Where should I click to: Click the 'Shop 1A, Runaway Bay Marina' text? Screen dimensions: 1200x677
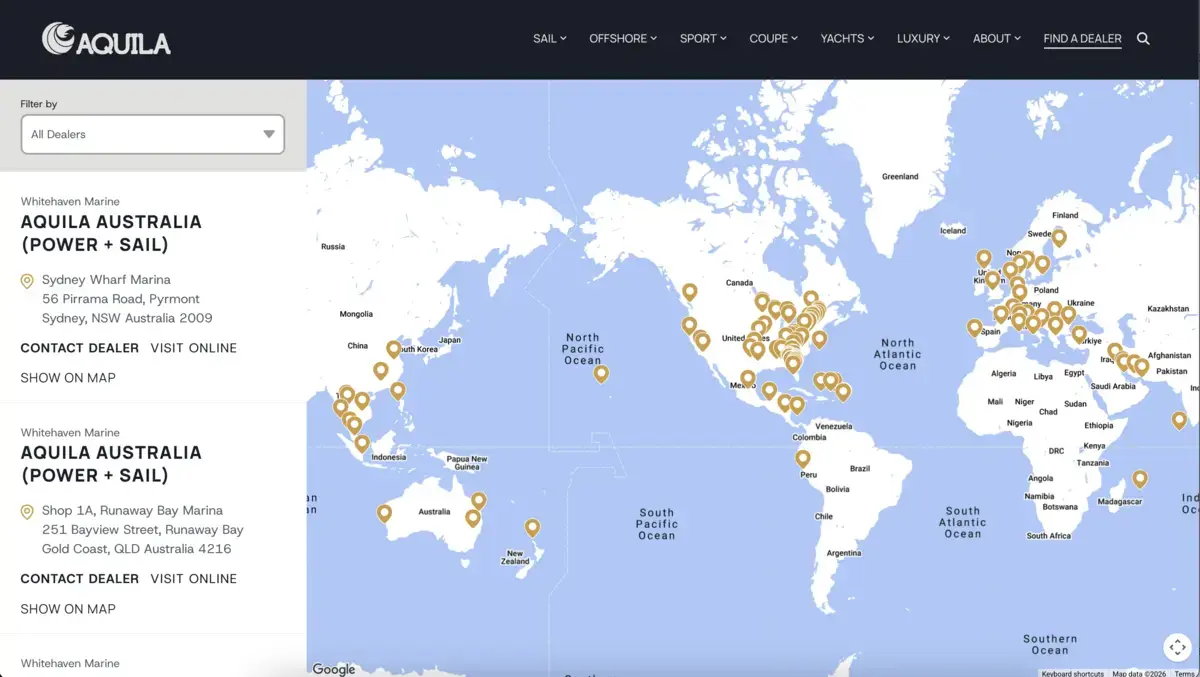(x=132, y=511)
